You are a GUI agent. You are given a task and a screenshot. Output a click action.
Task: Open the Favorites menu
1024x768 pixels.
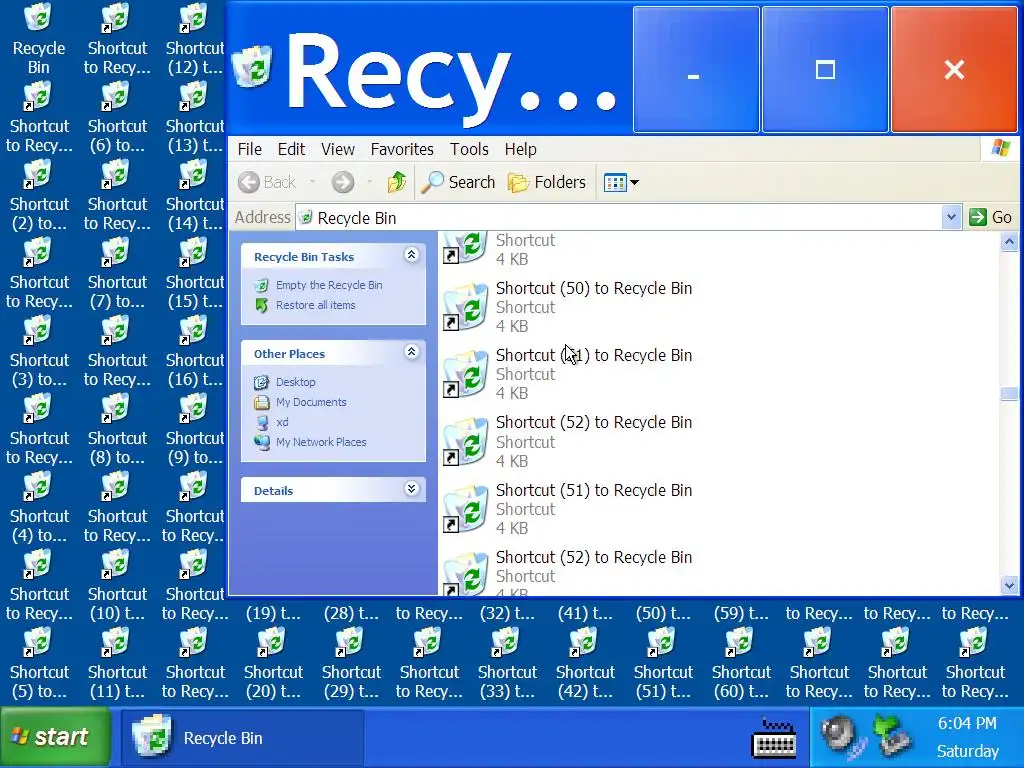(402, 149)
